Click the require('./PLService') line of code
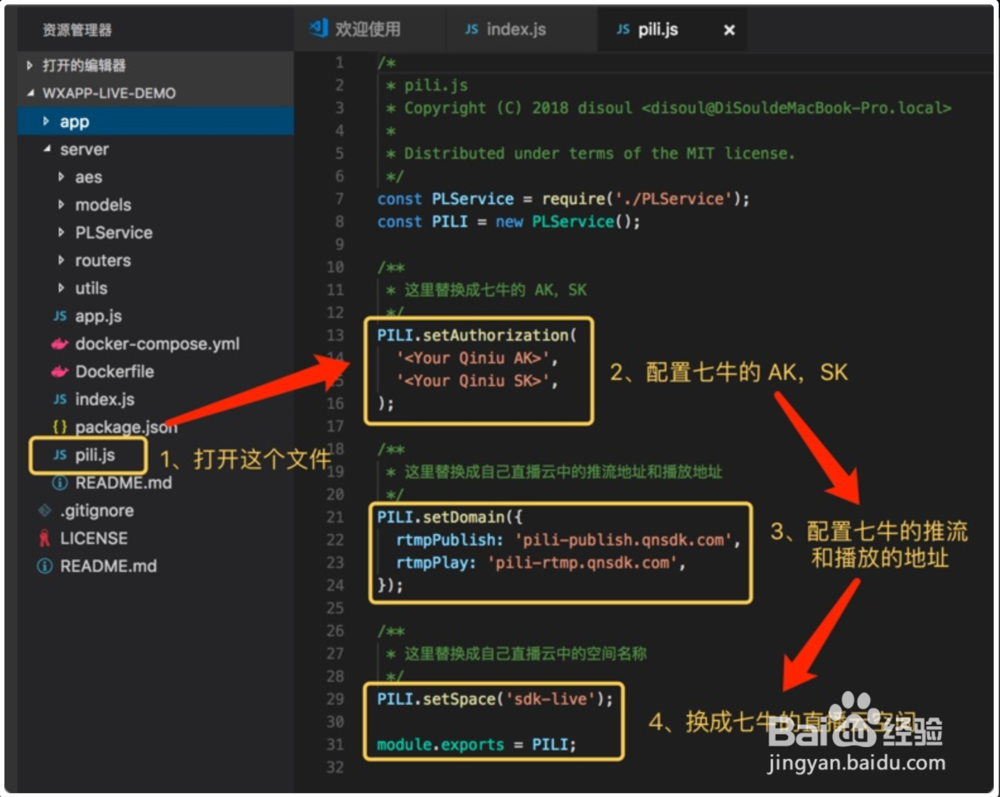 pos(563,199)
